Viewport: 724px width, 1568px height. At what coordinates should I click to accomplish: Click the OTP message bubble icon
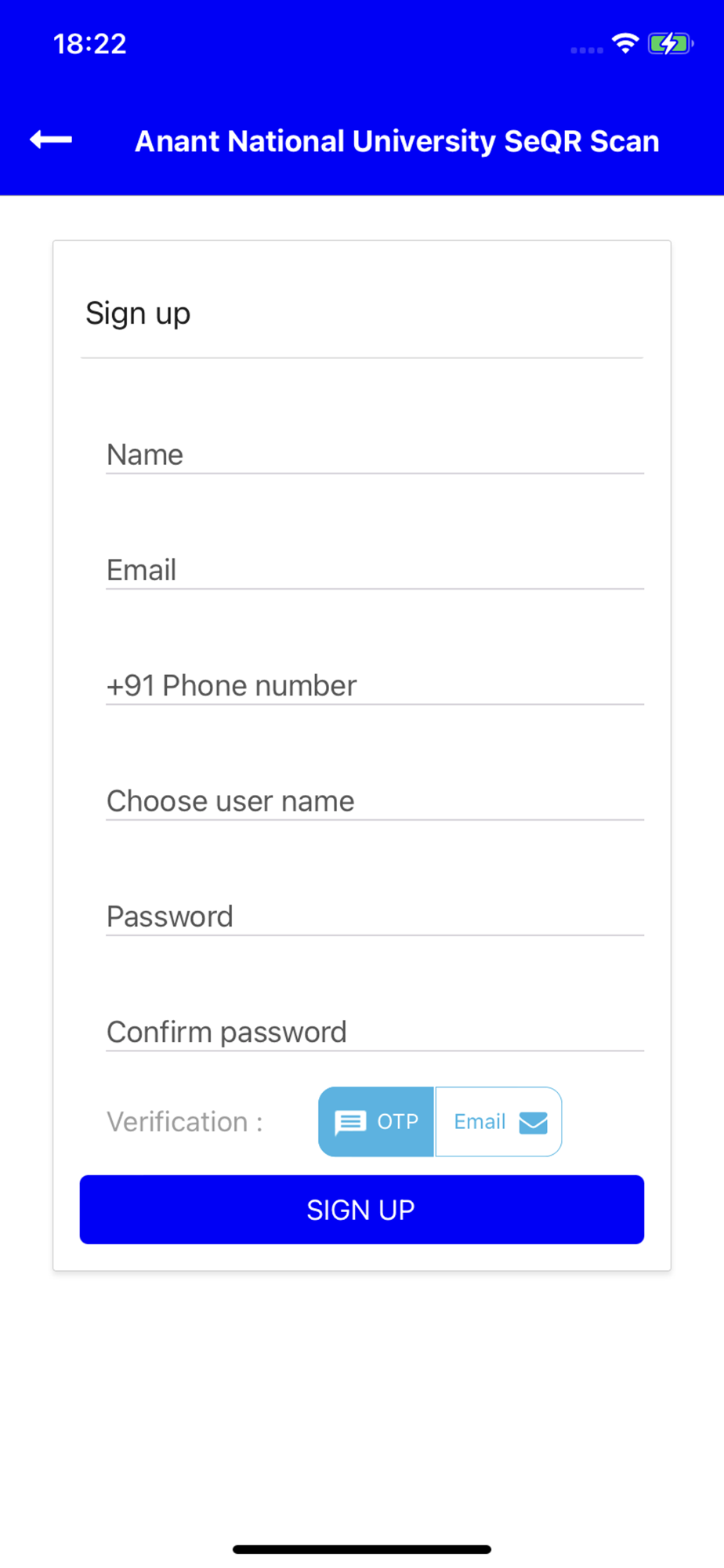[349, 1122]
